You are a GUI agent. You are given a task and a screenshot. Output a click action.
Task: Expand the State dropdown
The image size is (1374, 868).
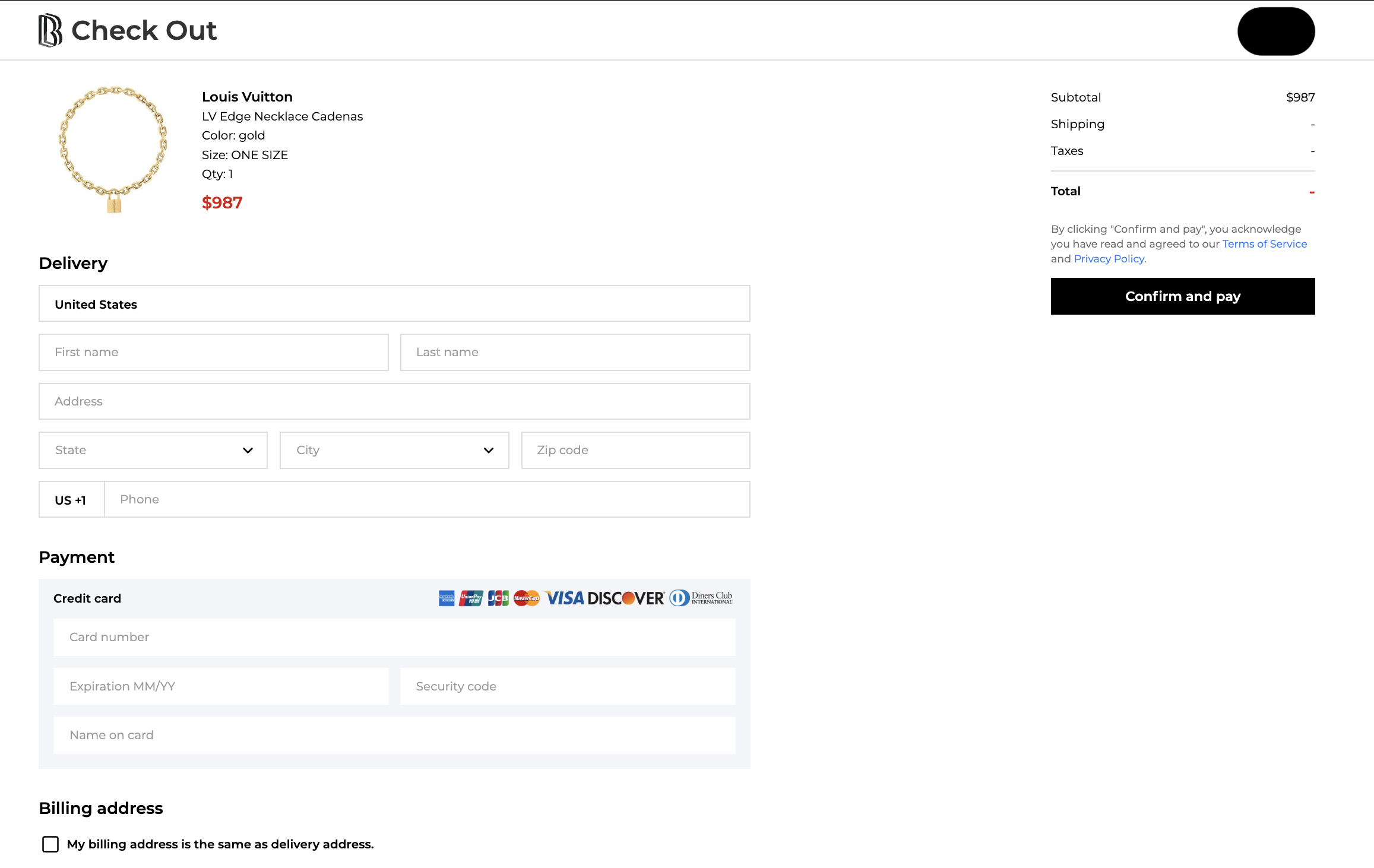[x=153, y=450]
